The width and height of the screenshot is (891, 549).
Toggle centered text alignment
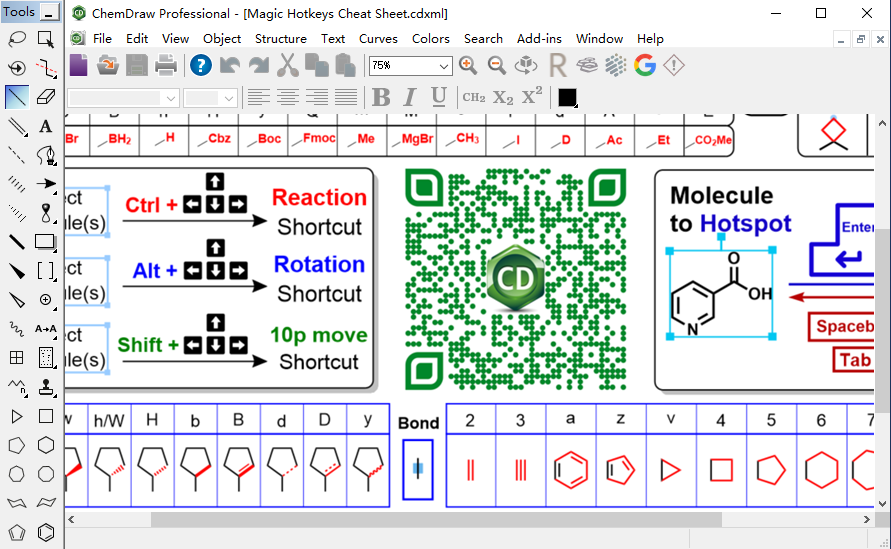tap(288, 98)
